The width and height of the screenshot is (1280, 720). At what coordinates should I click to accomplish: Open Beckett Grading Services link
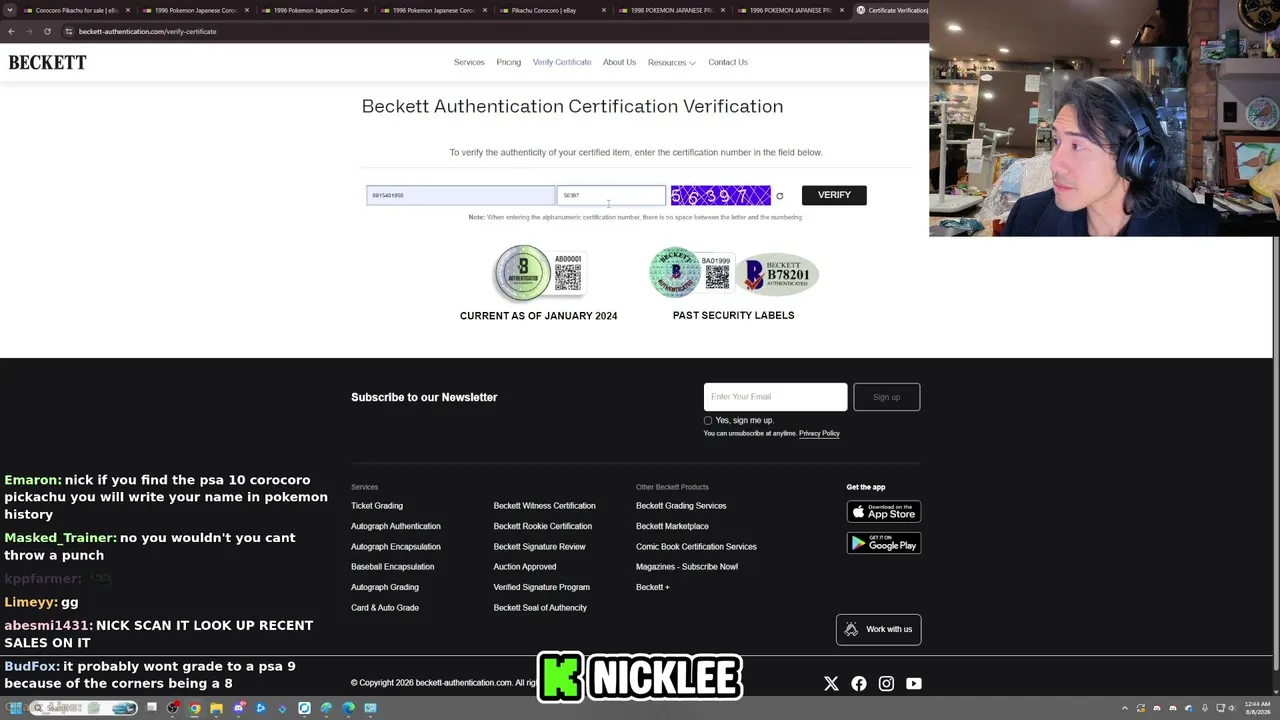click(681, 506)
